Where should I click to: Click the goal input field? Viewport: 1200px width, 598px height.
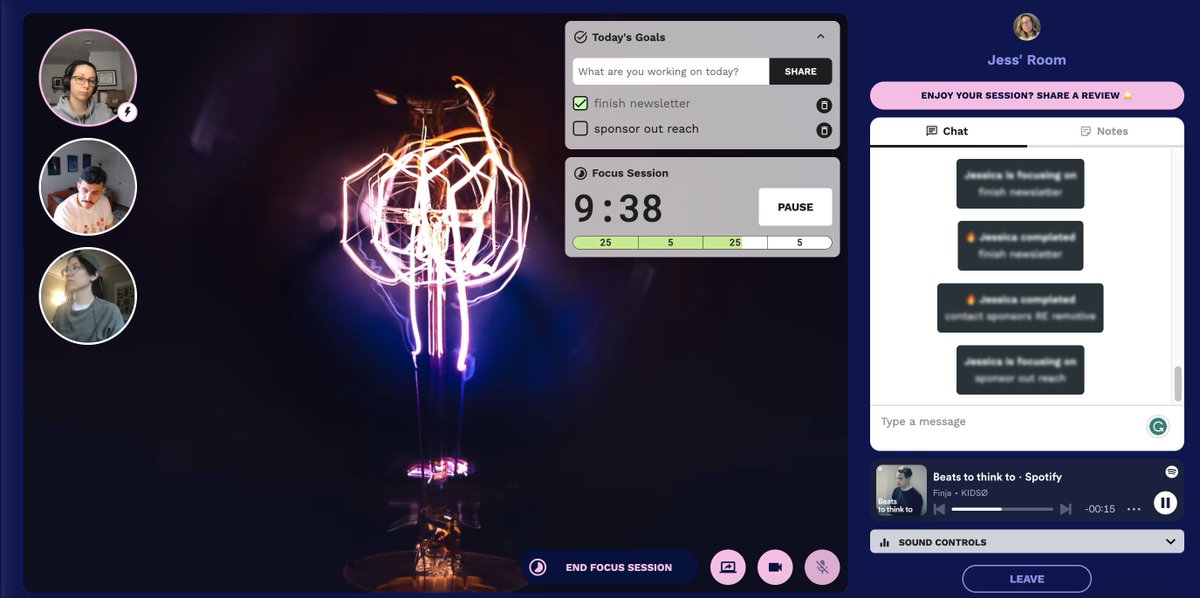pyautogui.click(x=671, y=72)
